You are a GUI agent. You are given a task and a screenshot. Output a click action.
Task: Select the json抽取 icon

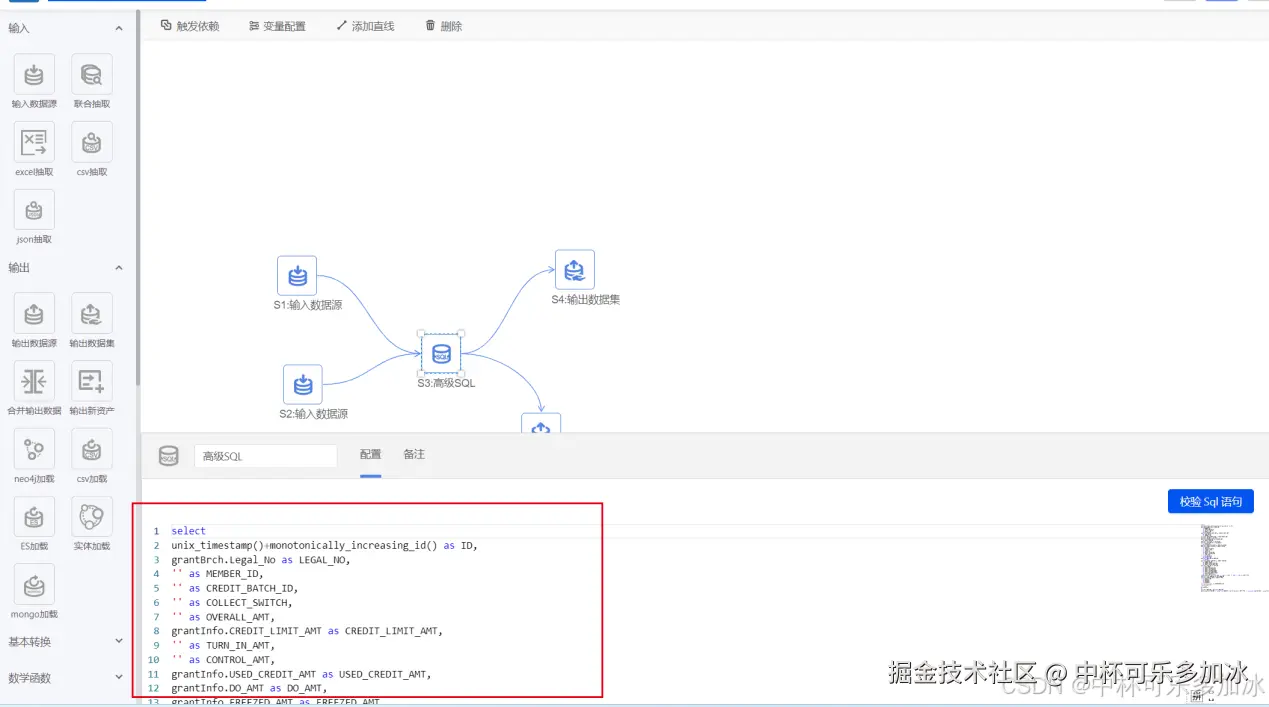(33, 210)
